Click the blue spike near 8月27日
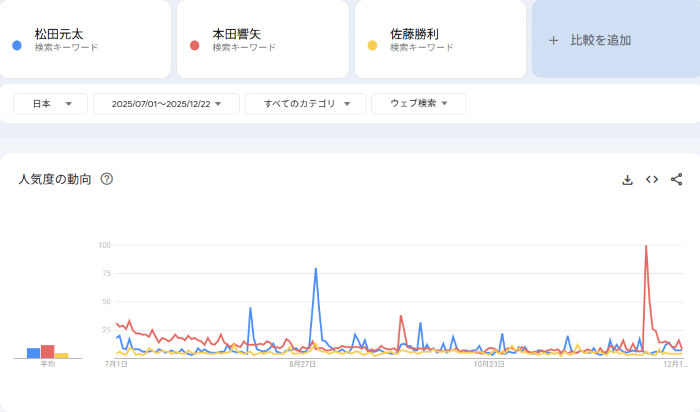 click(x=316, y=269)
